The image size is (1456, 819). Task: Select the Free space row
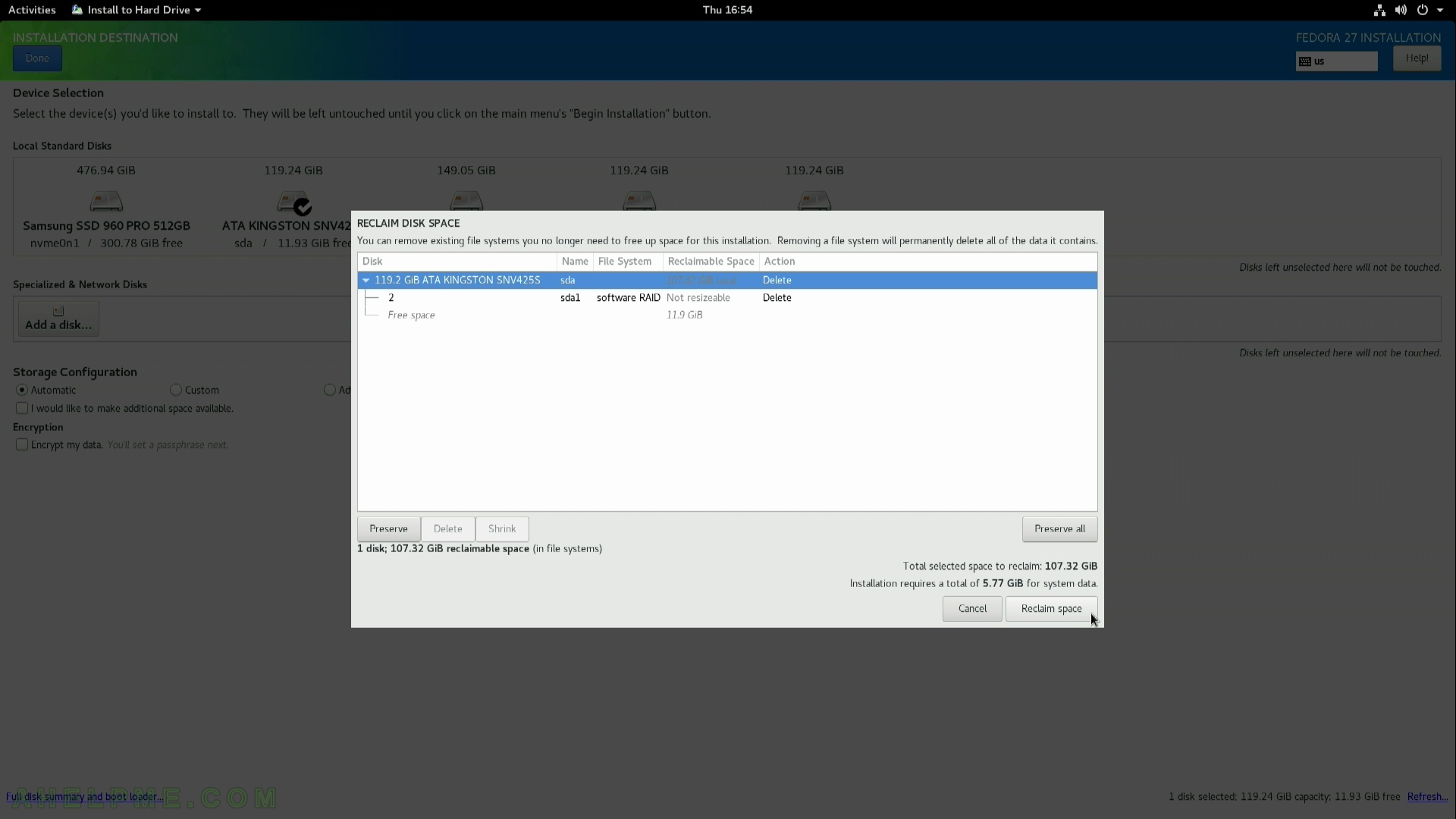727,315
